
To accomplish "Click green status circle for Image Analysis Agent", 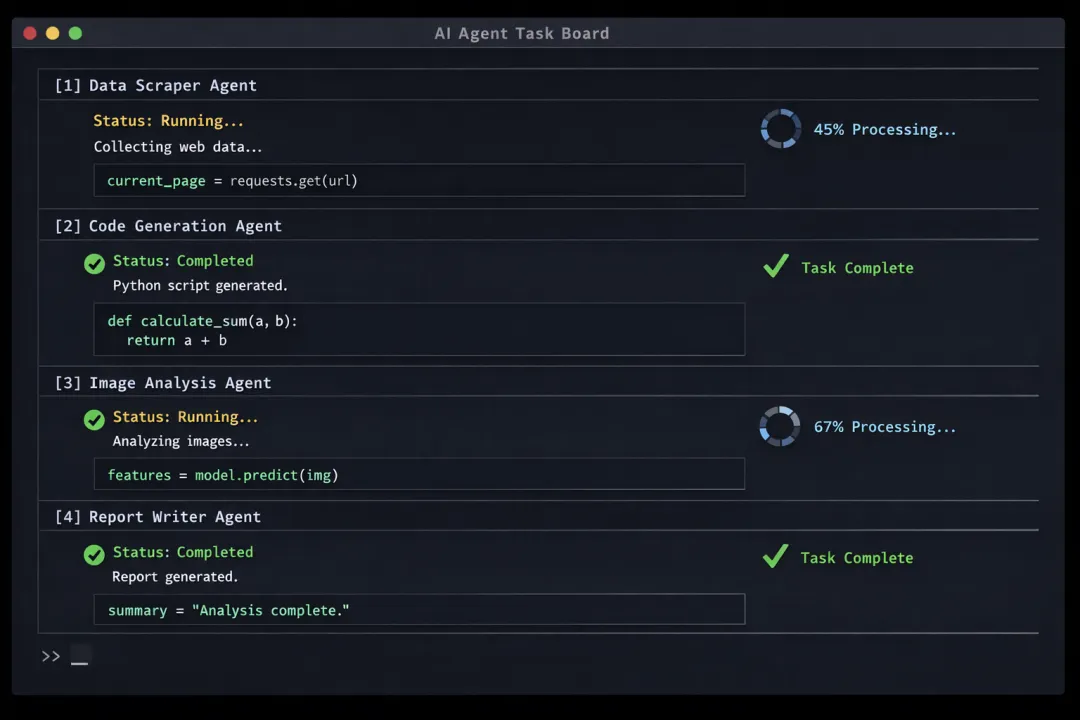I will pyautogui.click(x=94, y=419).
